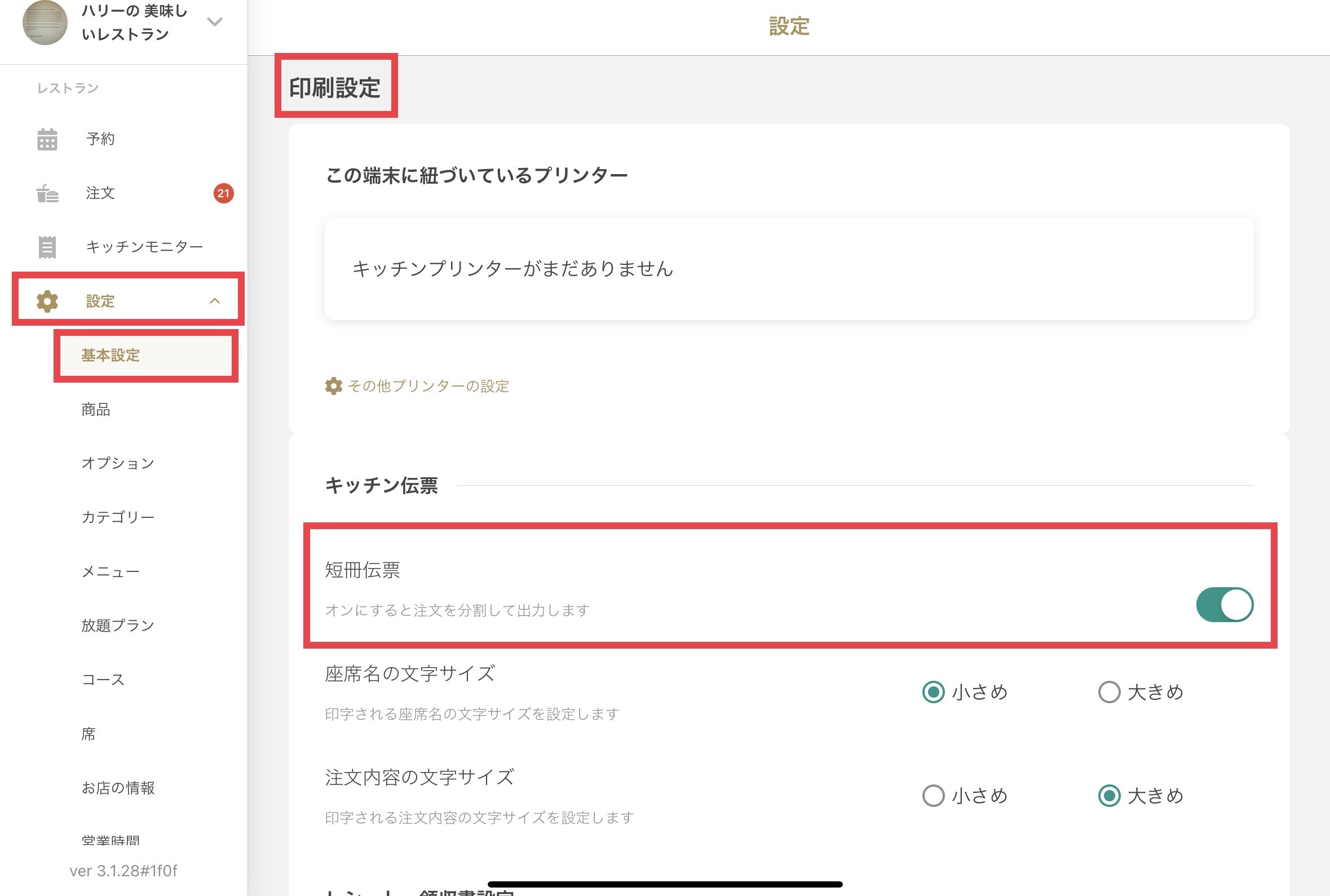Image resolution: width=1330 pixels, height=896 pixels.
Task: Click the restaurant profile avatar
Action: pyautogui.click(x=45, y=23)
